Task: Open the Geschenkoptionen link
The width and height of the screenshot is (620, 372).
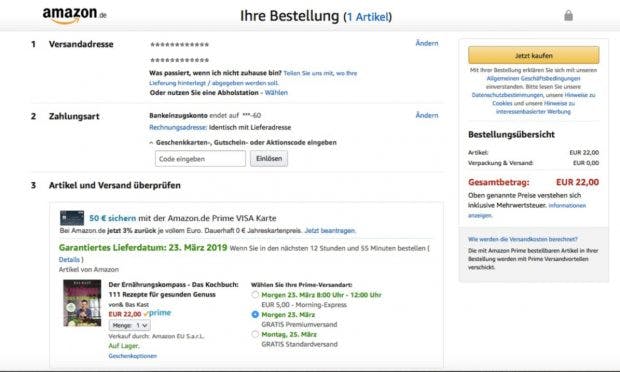Action: click(132, 356)
